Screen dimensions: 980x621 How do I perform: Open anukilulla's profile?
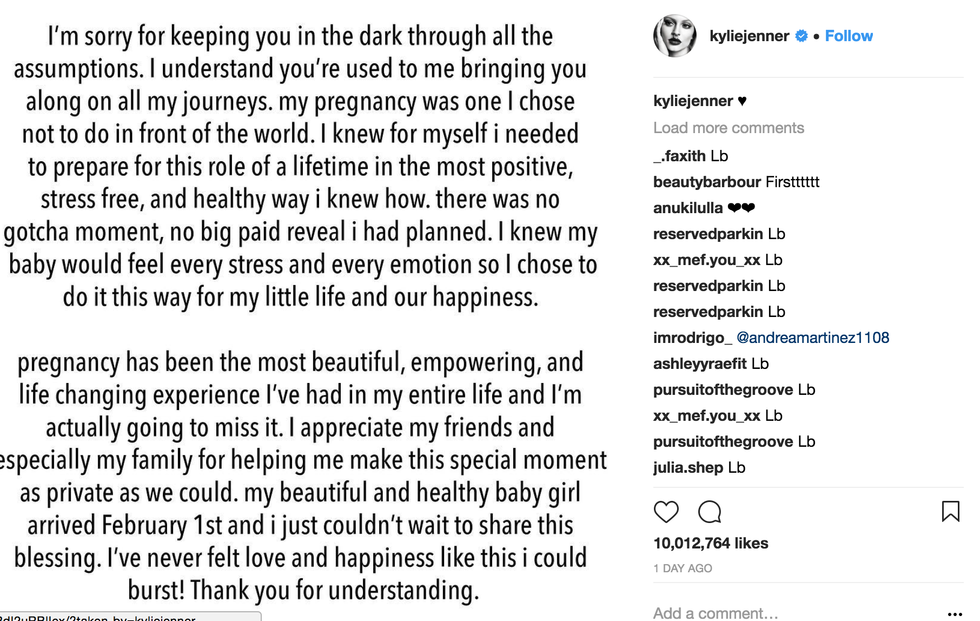pos(688,208)
